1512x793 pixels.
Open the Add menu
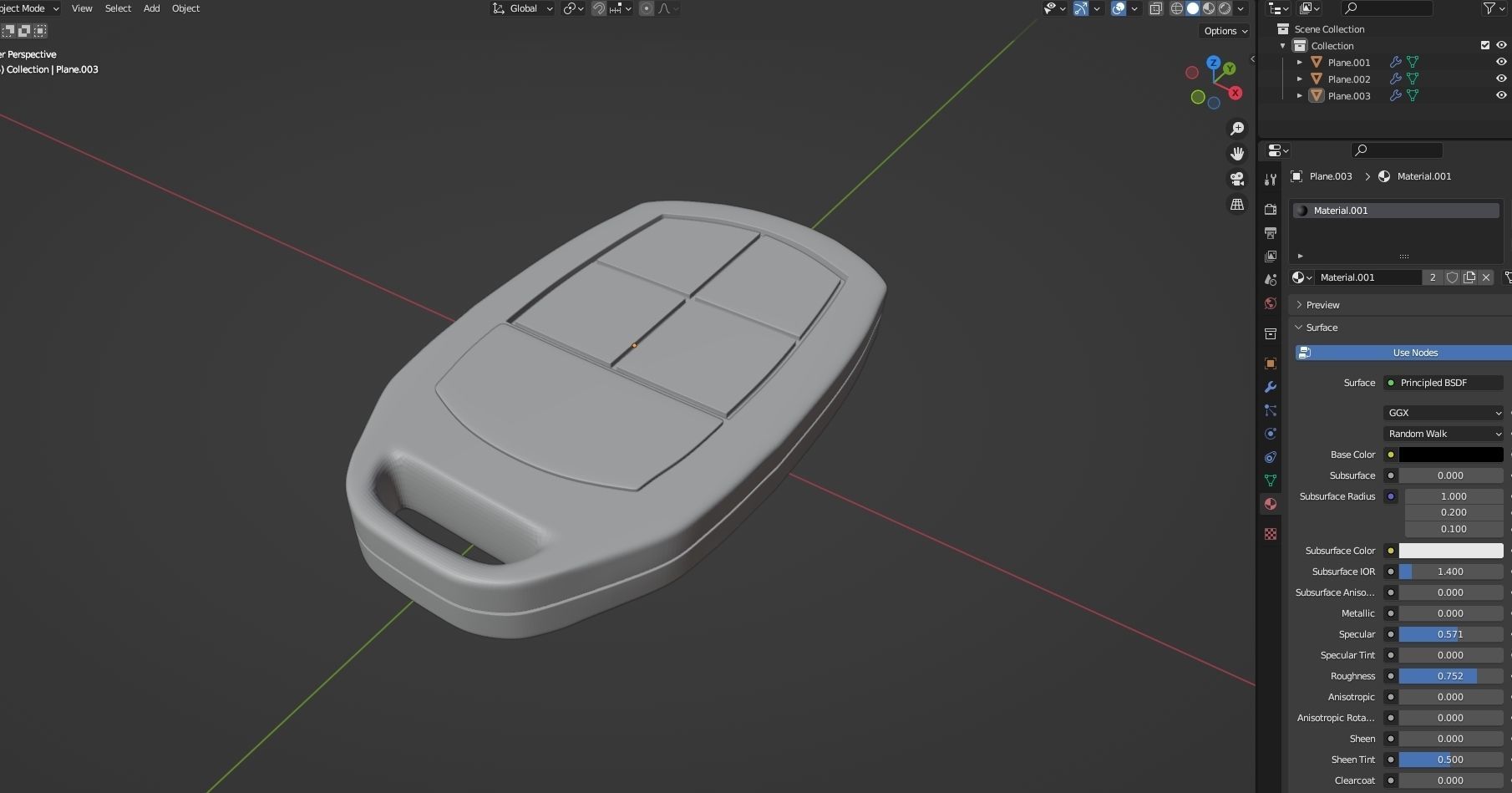tap(151, 8)
